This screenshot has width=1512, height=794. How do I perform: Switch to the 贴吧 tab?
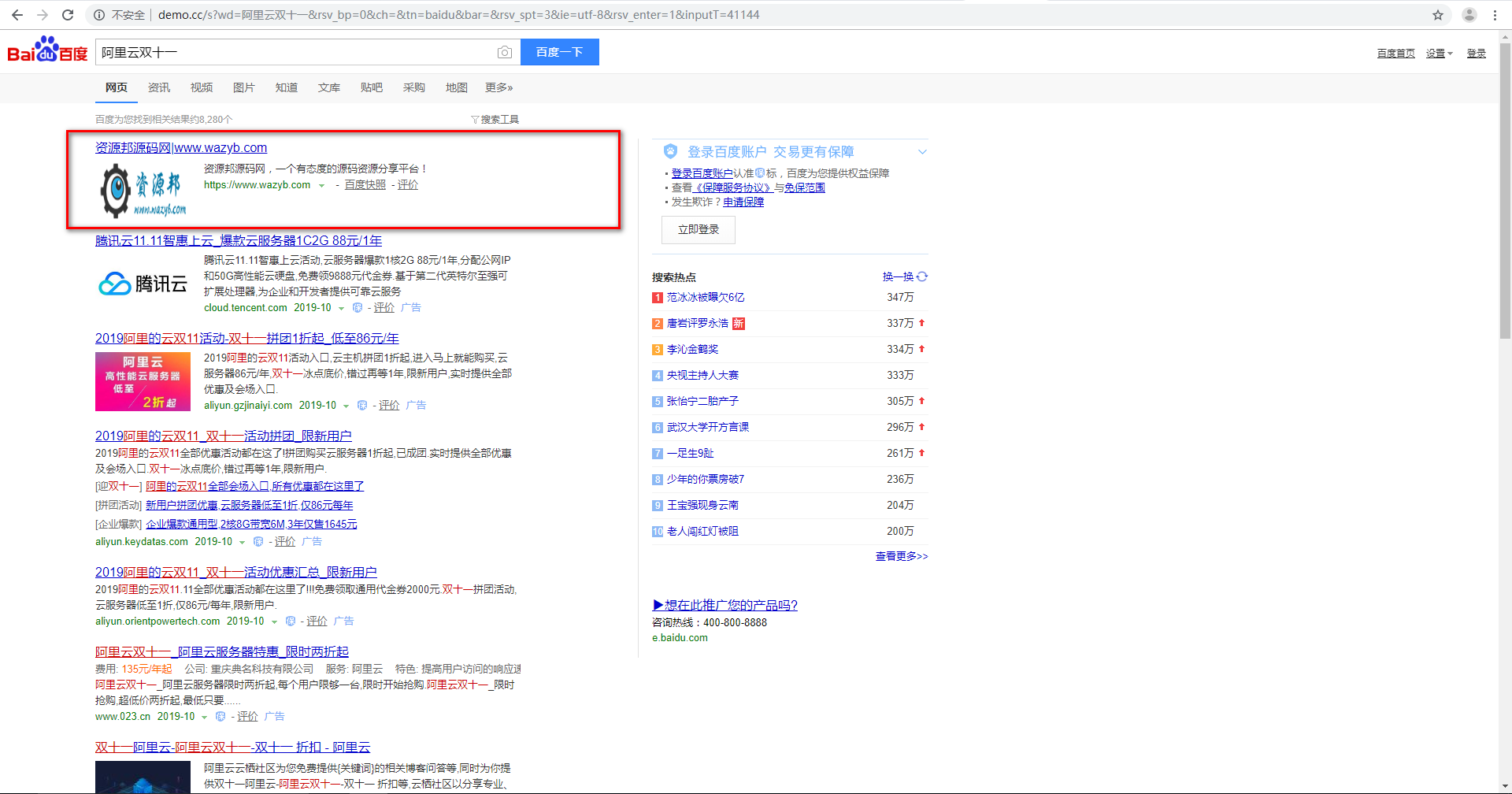pos(372,87)
